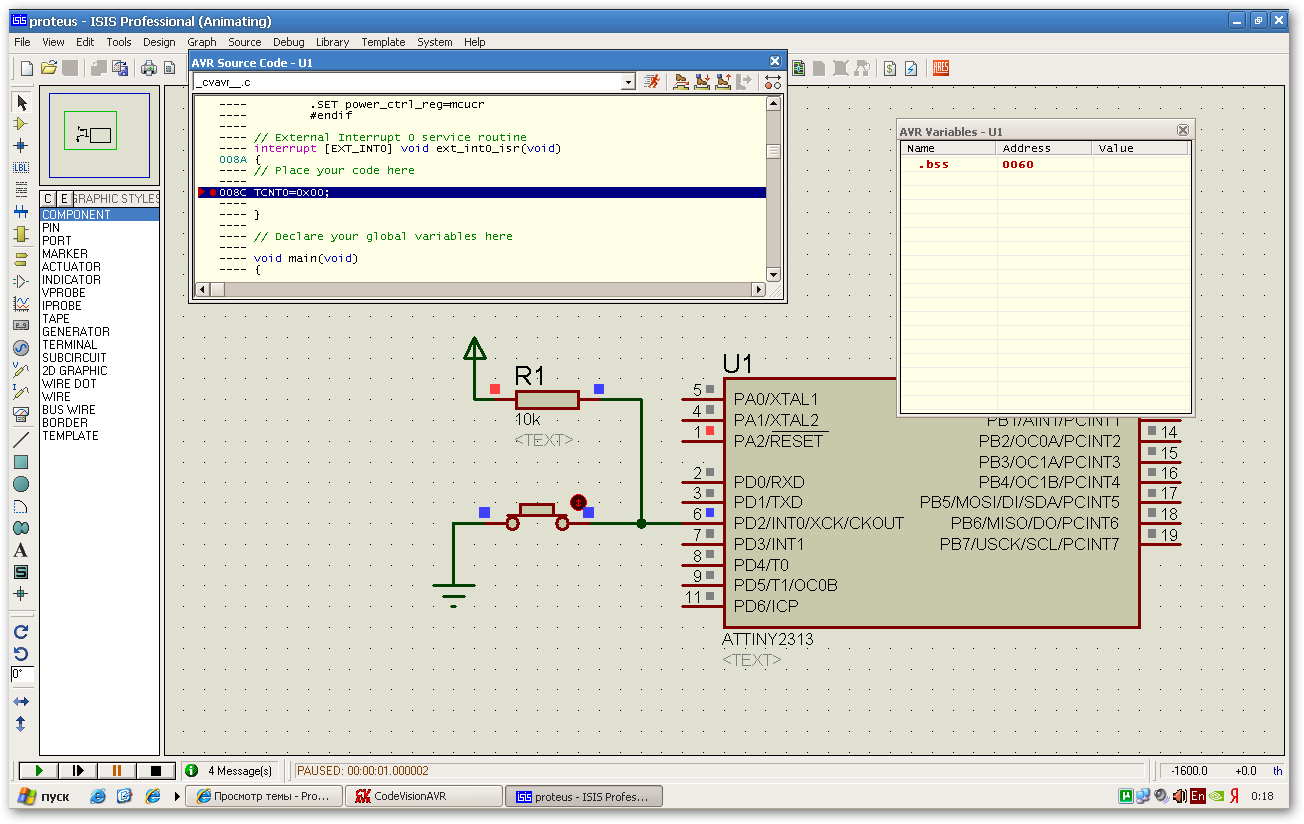Viewport: 1304px width, 824px height.
Task: Toggle the breakpoint icon in source toolbar
Action: point(772,82)
